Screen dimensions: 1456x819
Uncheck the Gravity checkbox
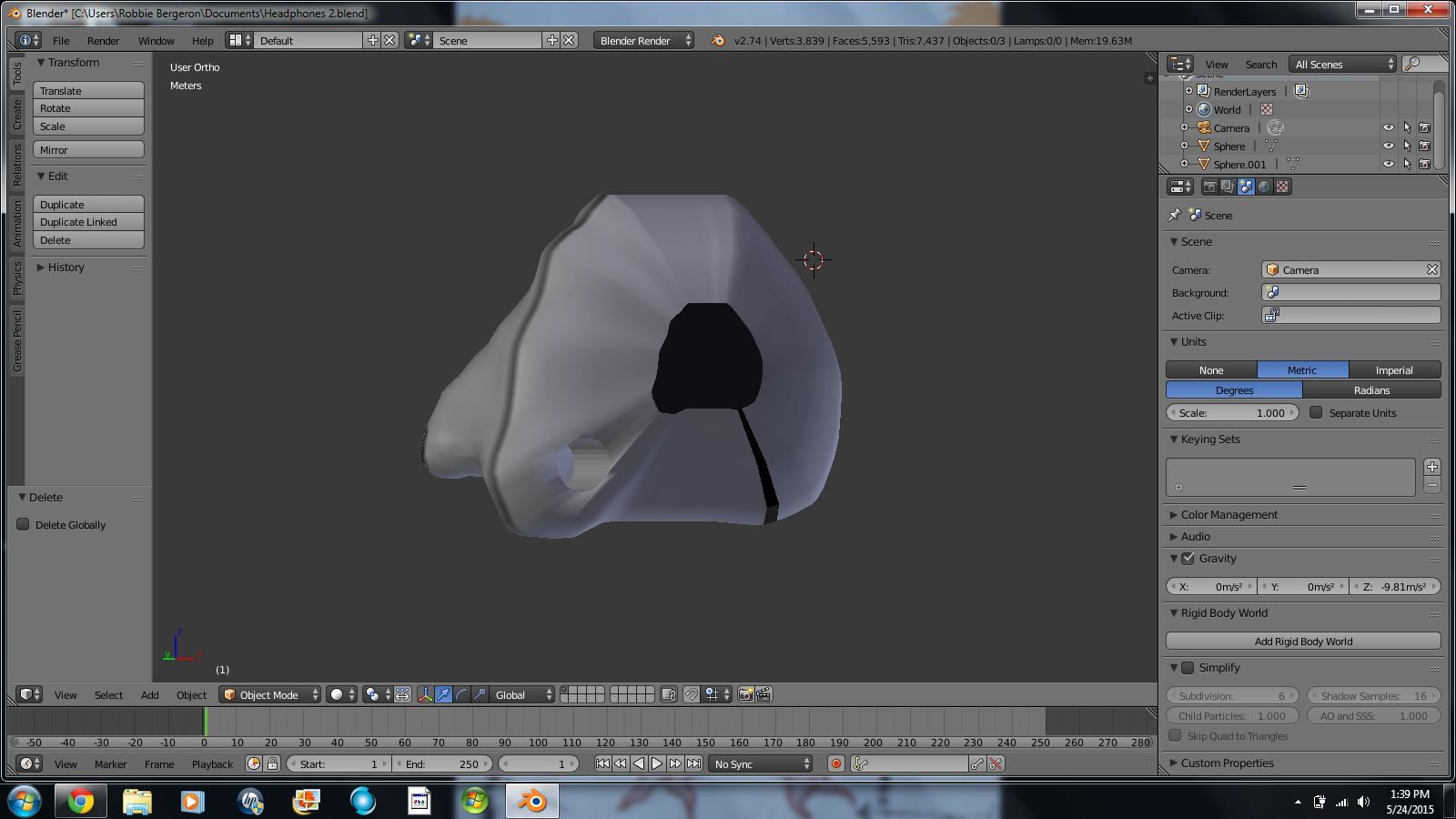pos(1188,558)
